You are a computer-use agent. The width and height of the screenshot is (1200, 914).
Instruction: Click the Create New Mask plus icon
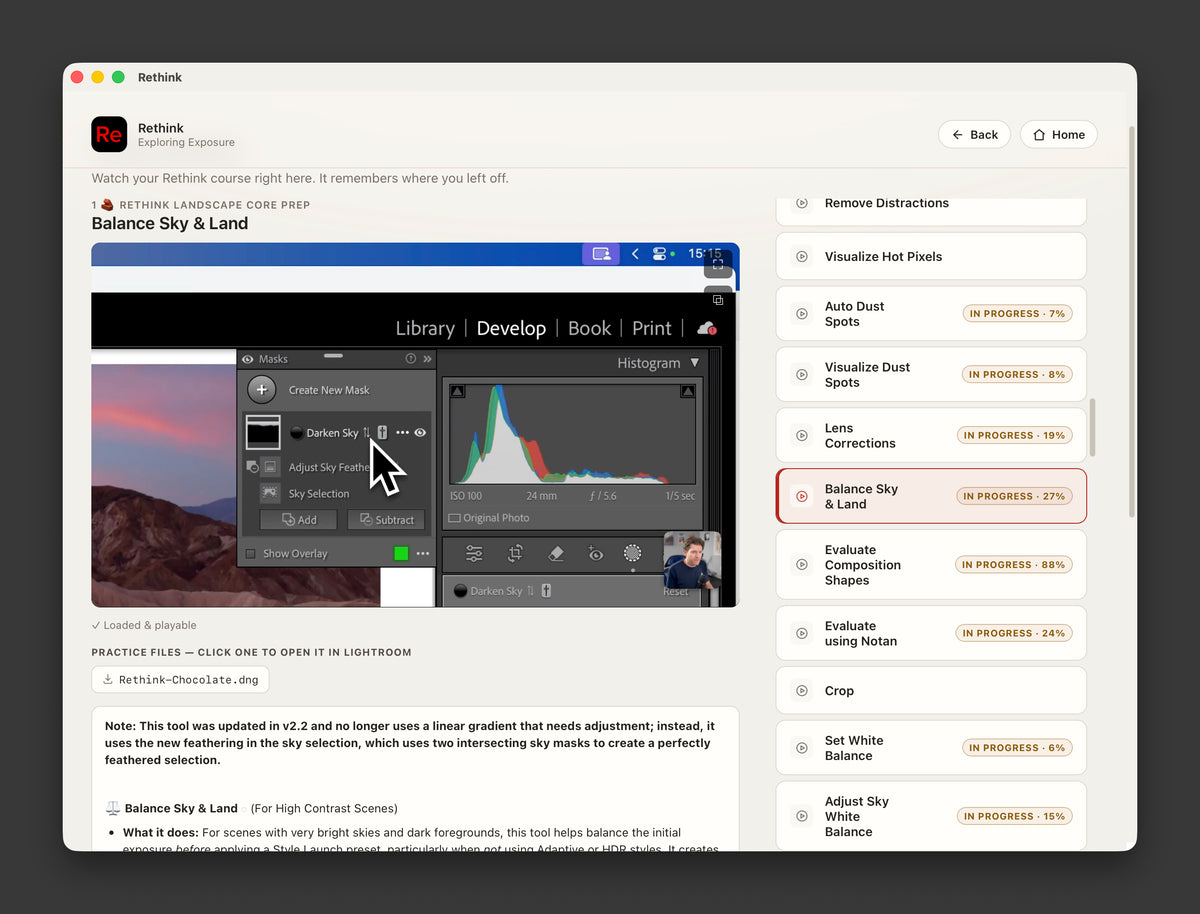click(261, 390)
